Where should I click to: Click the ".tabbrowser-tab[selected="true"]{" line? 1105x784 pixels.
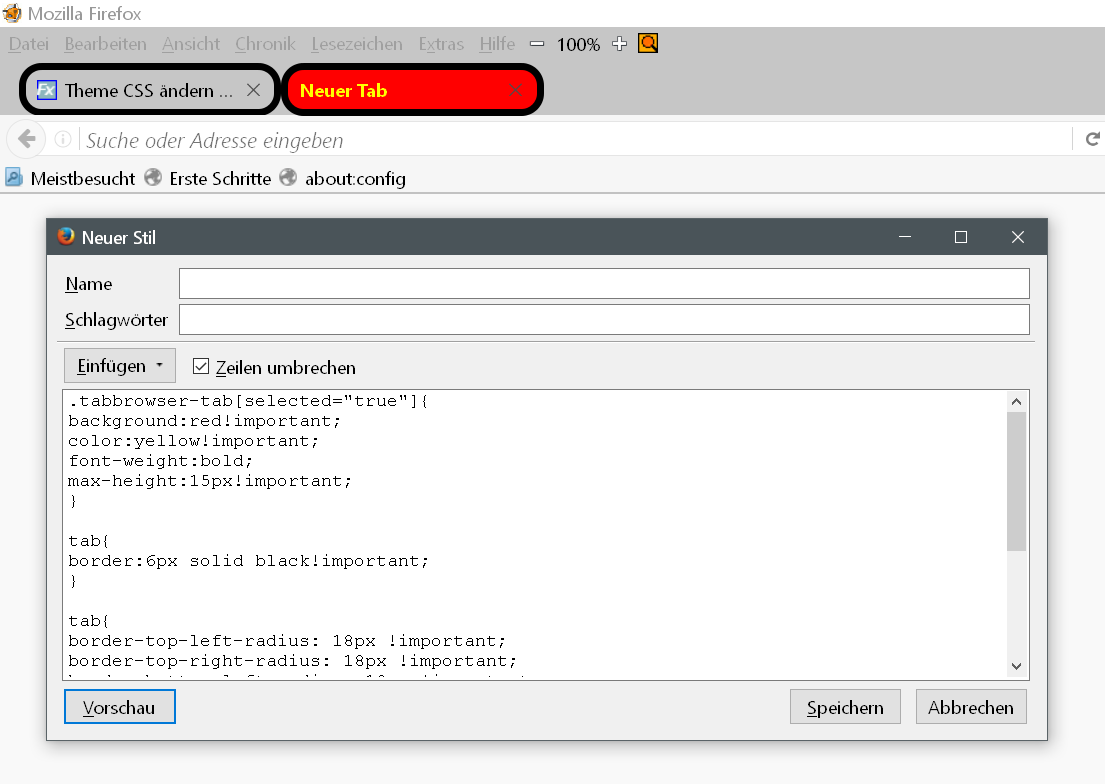[x=249, y=400]
